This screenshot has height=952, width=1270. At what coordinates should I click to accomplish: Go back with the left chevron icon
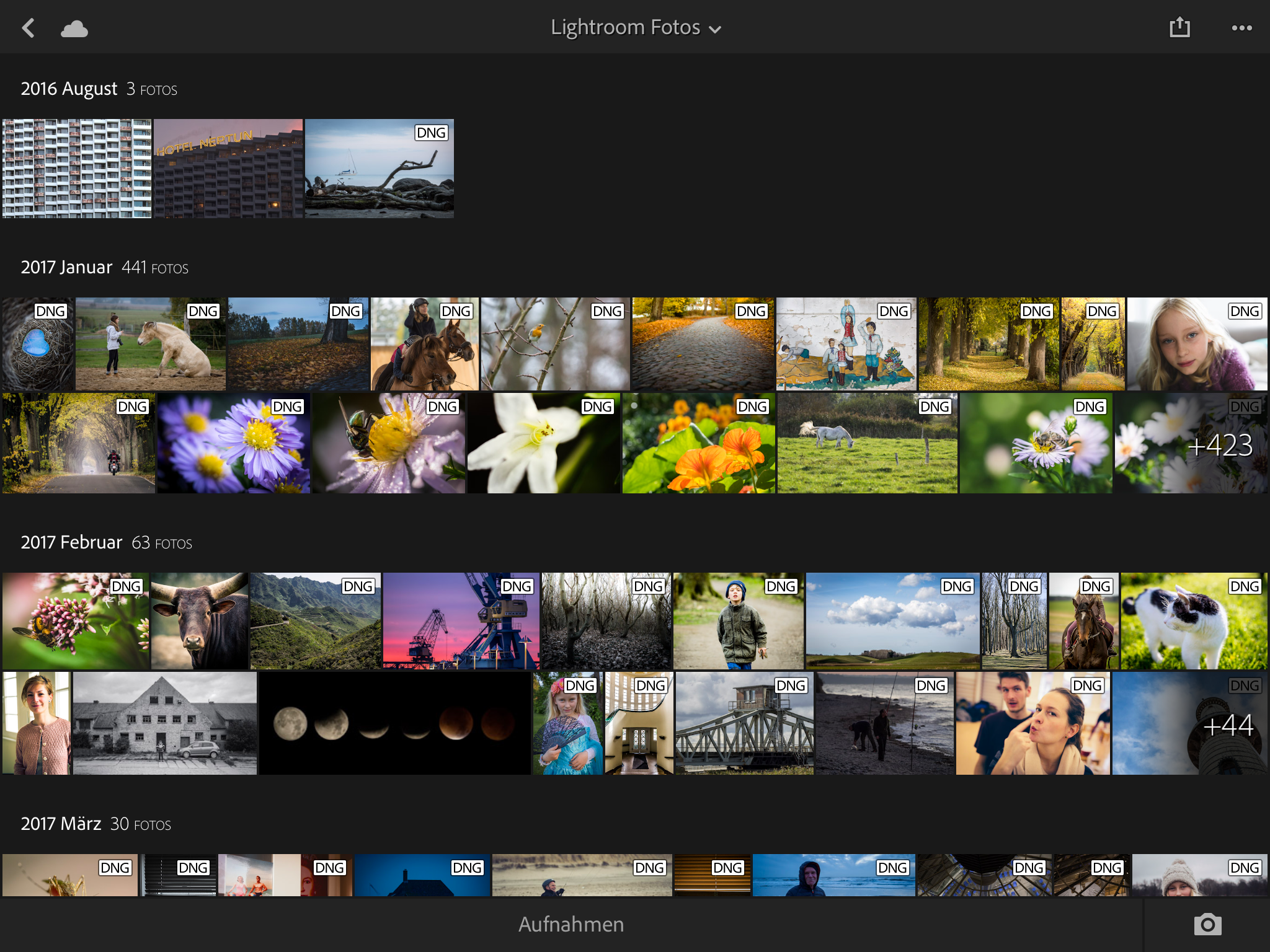point(29,28)
